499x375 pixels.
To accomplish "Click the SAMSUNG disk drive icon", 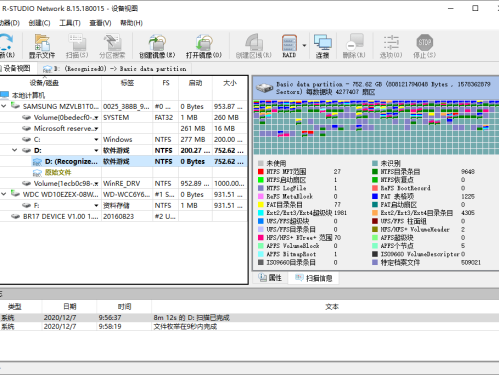I will point(15,106).
